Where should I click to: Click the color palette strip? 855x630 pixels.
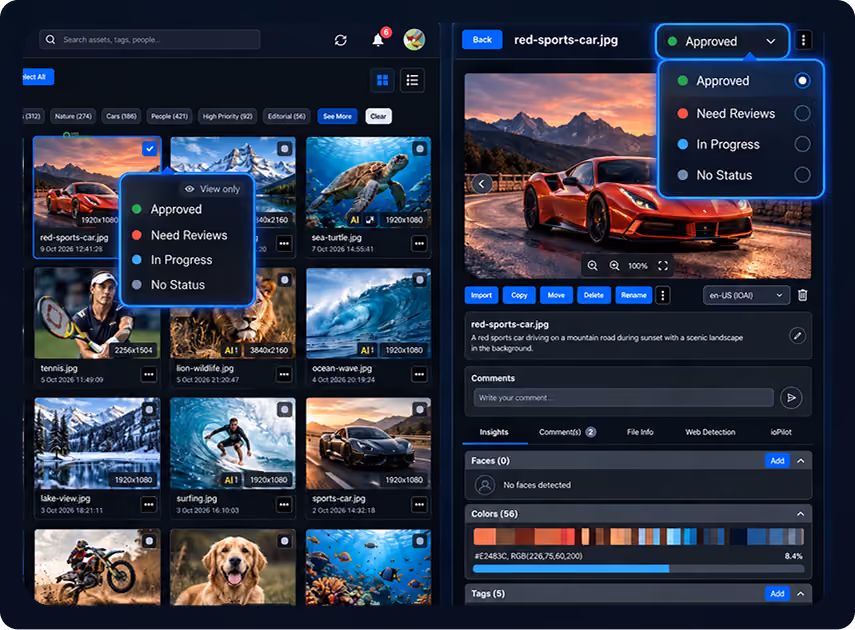(638, 536)
